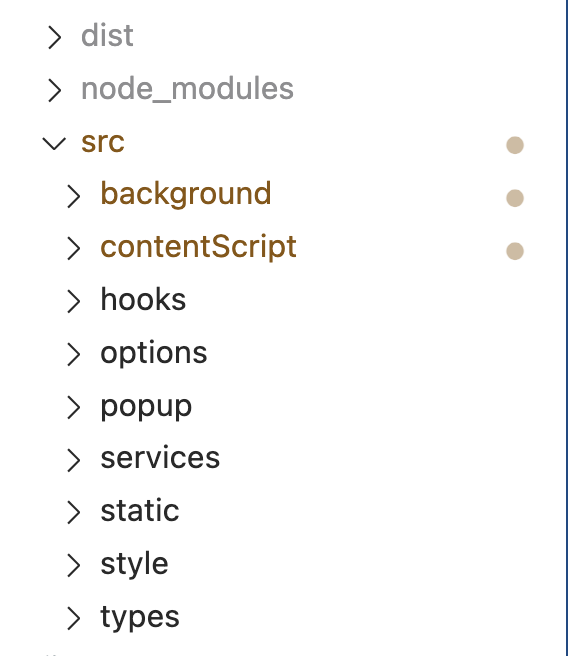Click modified dot beside background
Image resolution: width=574 pixels, height=656 pixels.
pyautogui.click(x=515, y=198)
